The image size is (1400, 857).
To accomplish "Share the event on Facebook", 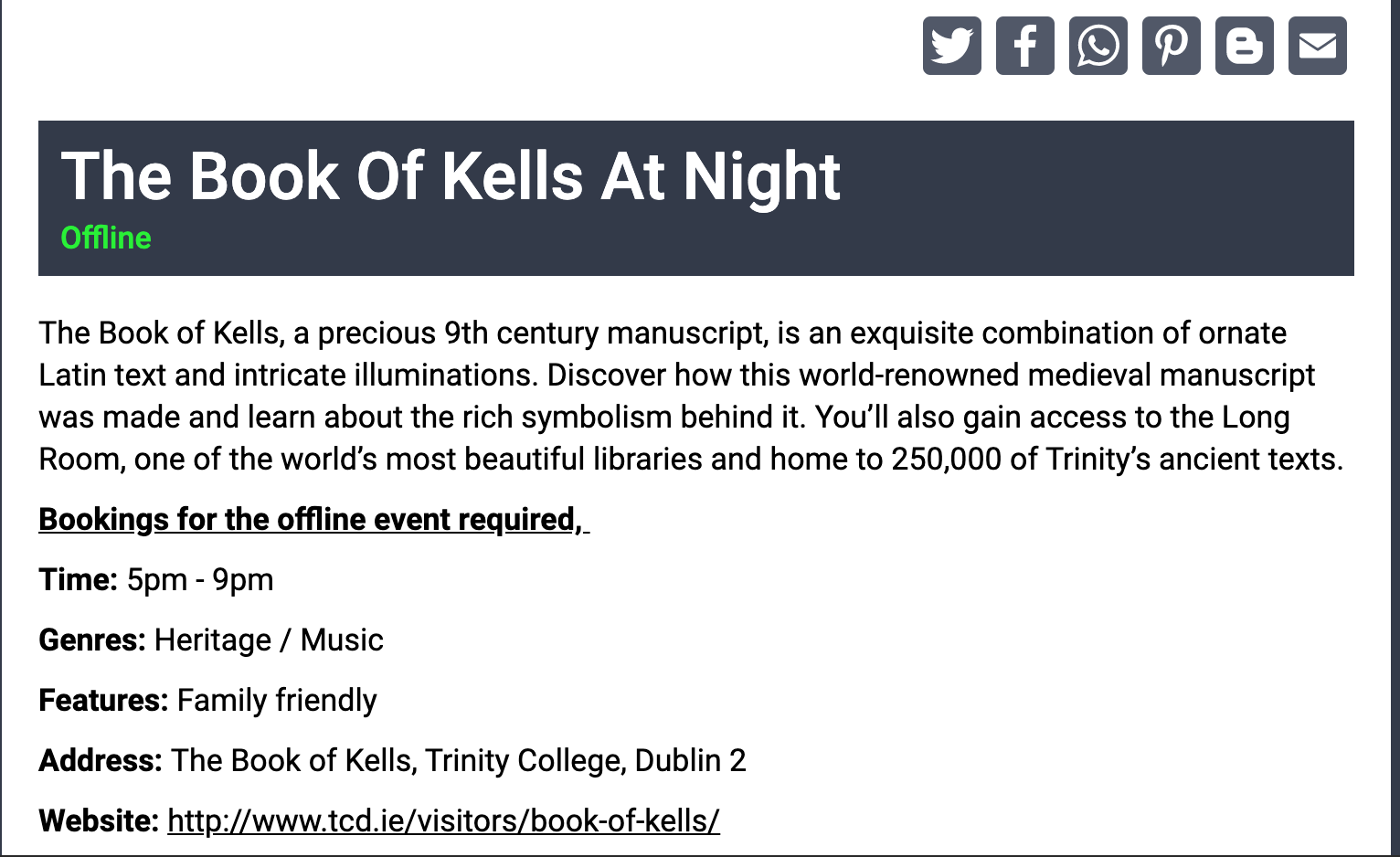I will [1025, 46].
